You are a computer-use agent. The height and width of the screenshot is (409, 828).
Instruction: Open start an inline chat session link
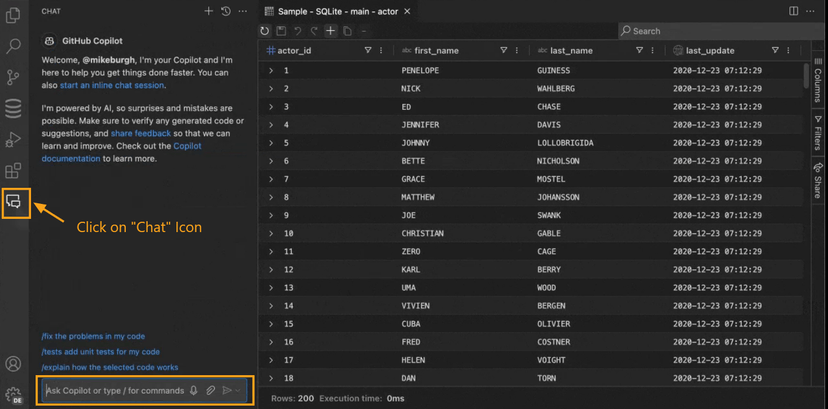coord(112,85)
